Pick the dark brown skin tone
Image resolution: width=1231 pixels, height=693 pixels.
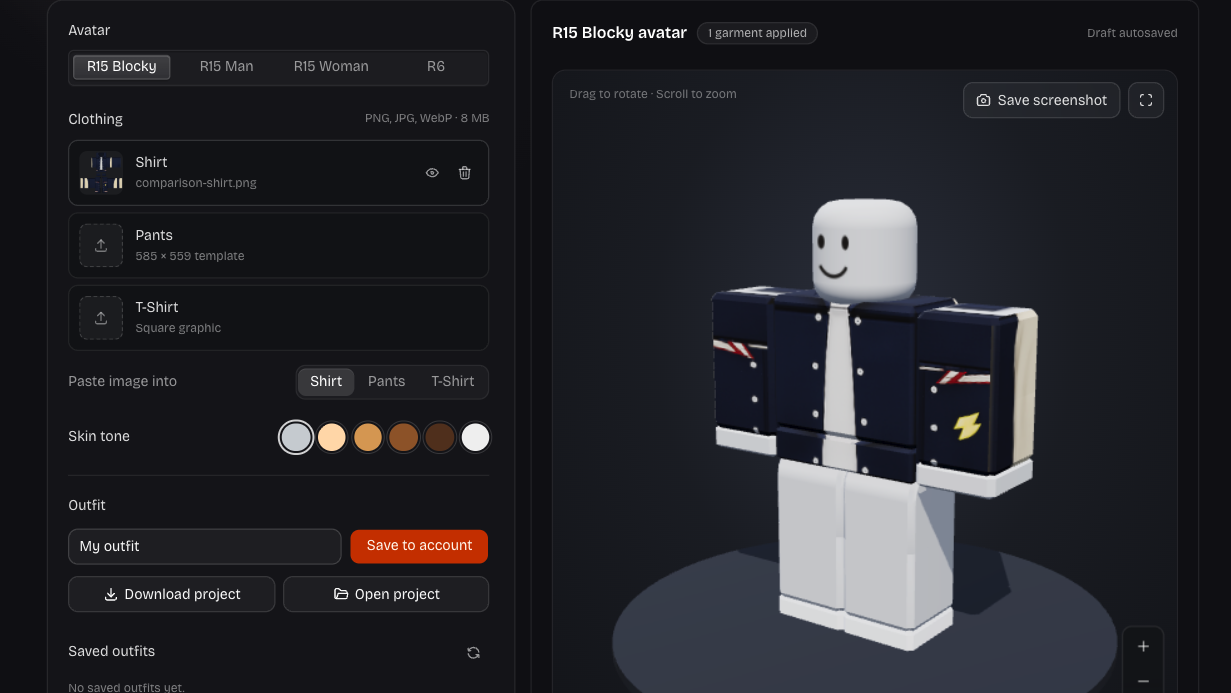pos(440,437)
